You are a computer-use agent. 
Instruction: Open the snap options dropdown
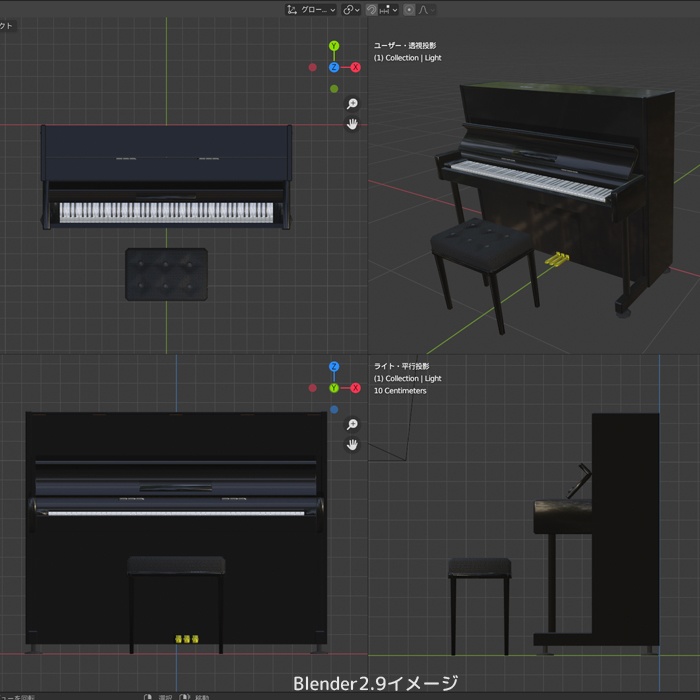pos(388,10)
